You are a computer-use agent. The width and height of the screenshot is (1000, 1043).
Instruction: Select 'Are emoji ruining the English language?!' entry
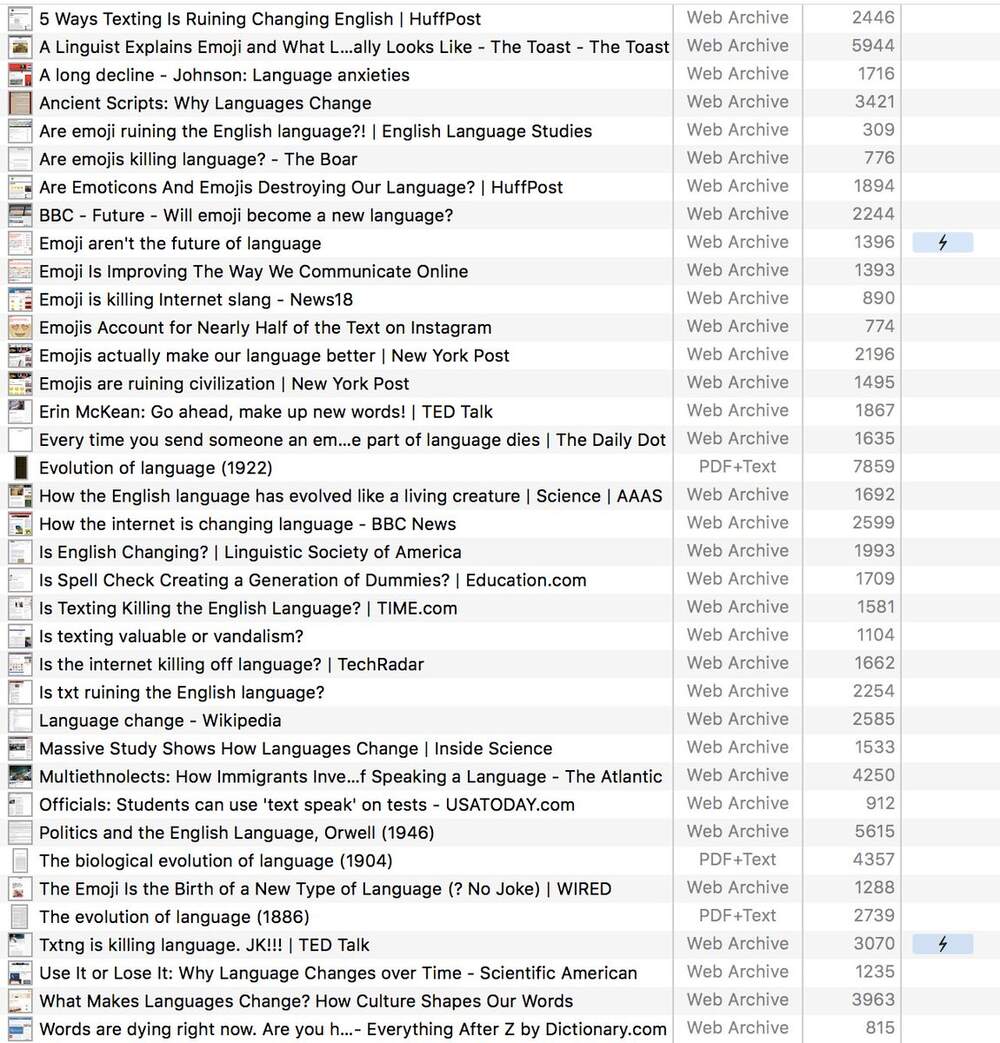pyautogui.click(x=315, y=131)
